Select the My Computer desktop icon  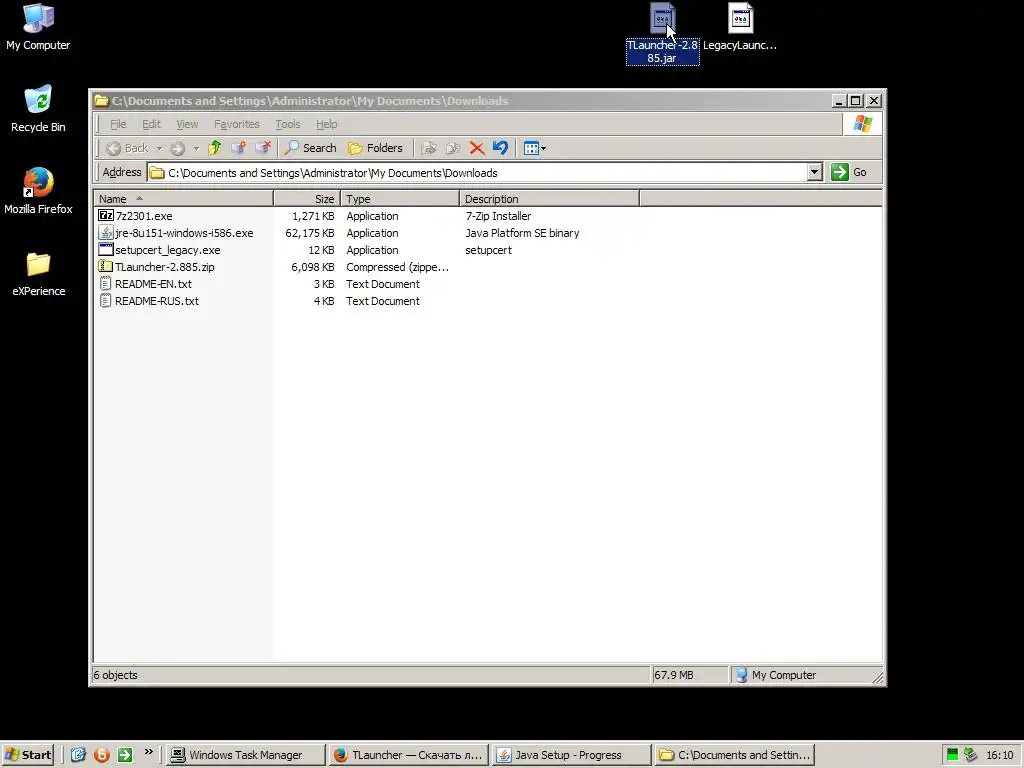(x=38, y=27)
